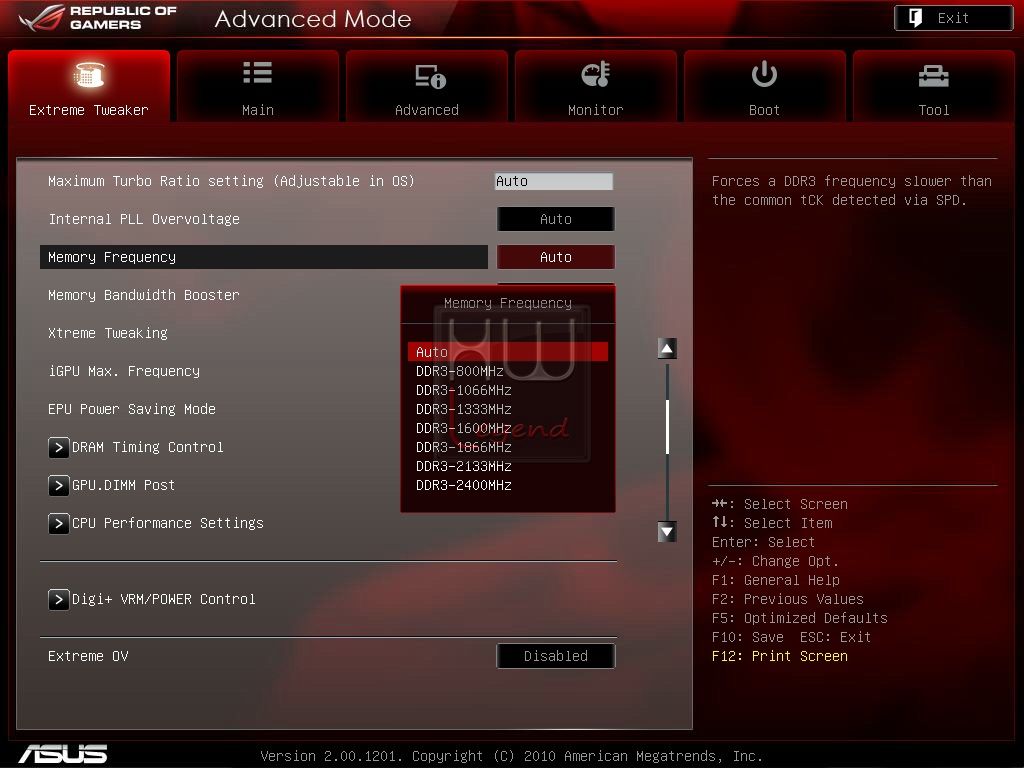Viewport: 1024px width, 768px height.
Task: Expand DRAM Timing Control submenu arrow
Action: (x=58, y=447)
